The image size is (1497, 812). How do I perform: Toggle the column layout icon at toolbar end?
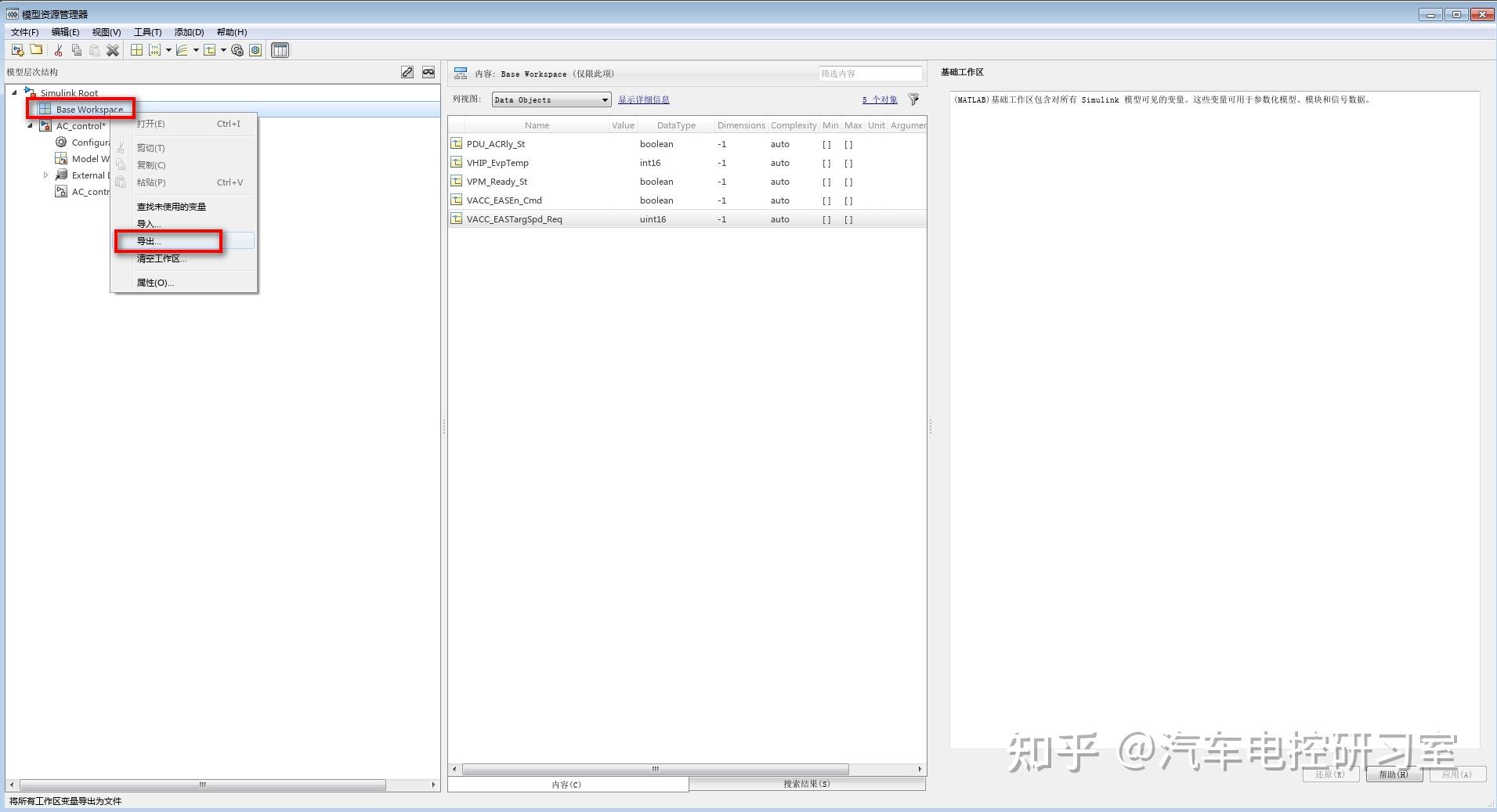coord(280,49)
